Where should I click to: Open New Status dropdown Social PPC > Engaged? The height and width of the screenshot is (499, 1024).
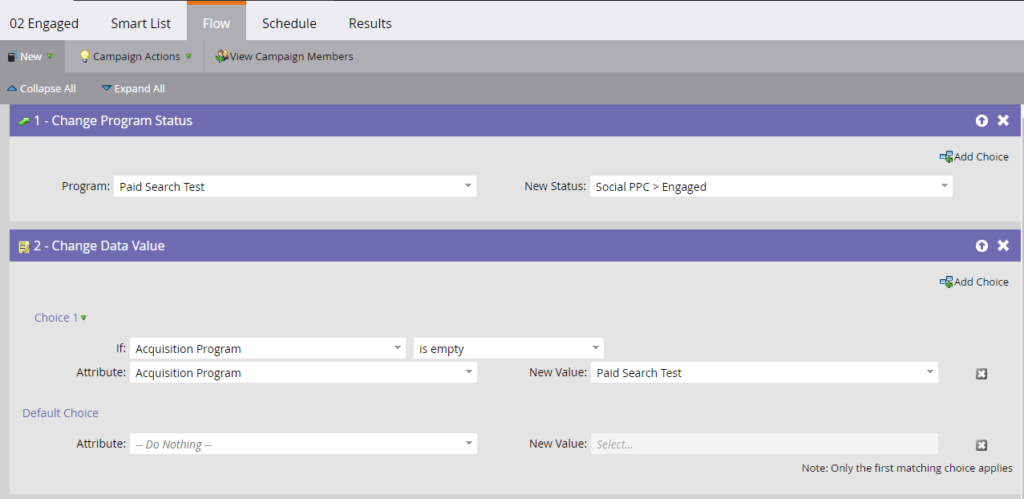point(771,187)
